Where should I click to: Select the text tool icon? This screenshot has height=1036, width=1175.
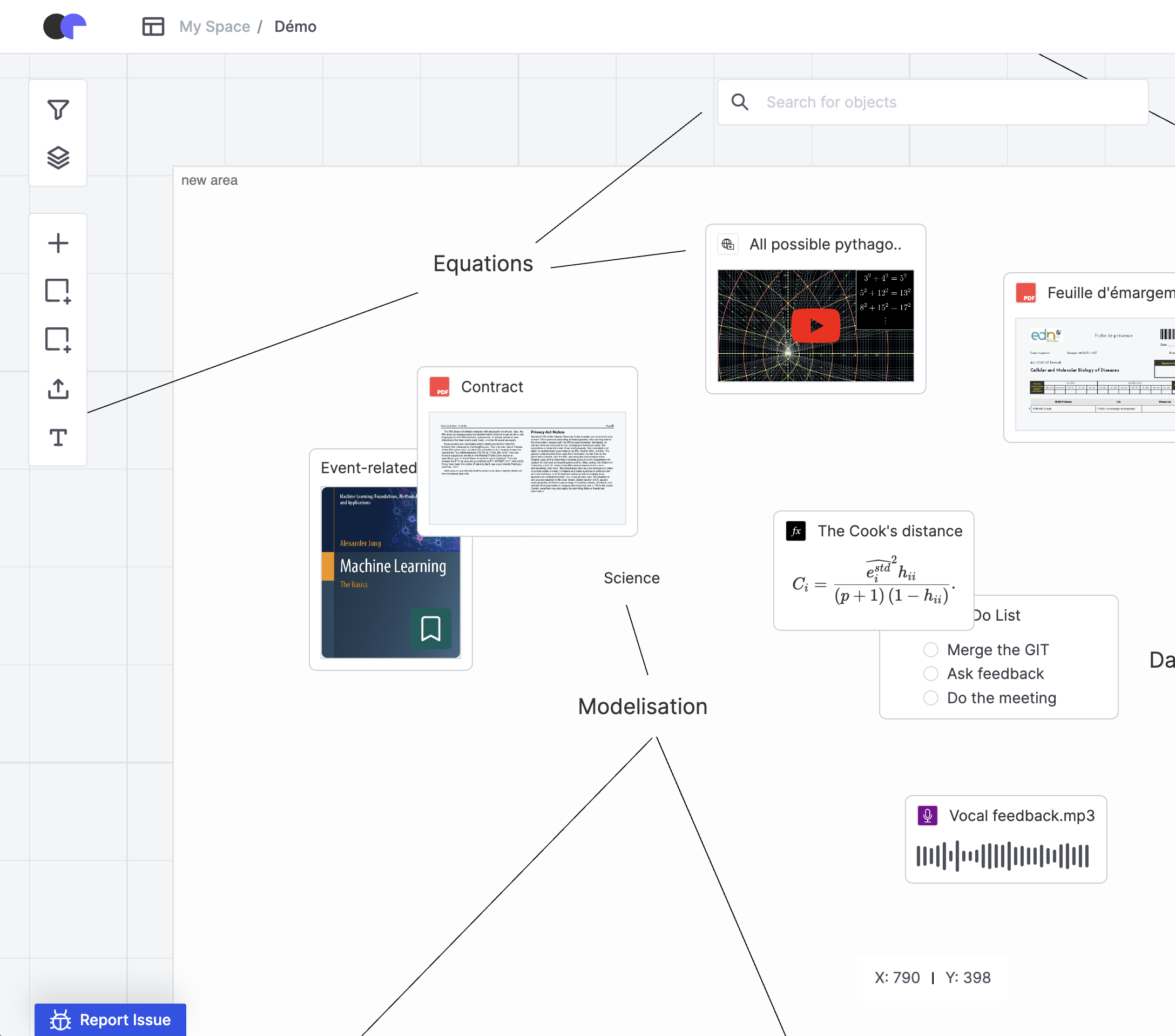tap(58, 438)
